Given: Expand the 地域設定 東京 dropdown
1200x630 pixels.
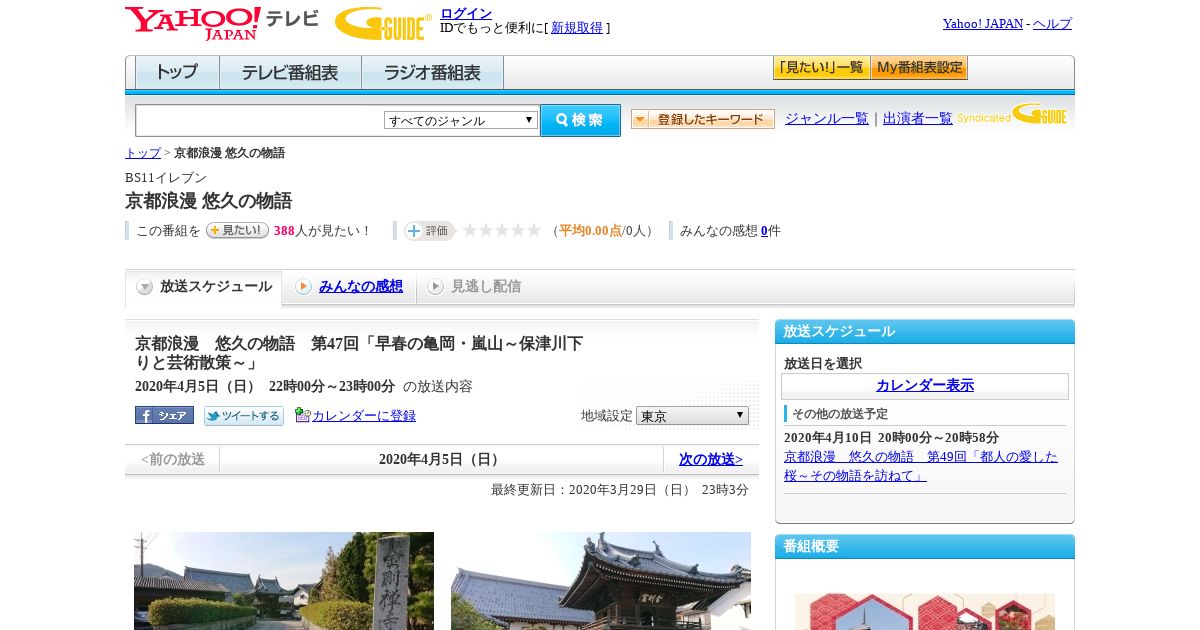Looking at the screenshot, I should click(692, 415).
